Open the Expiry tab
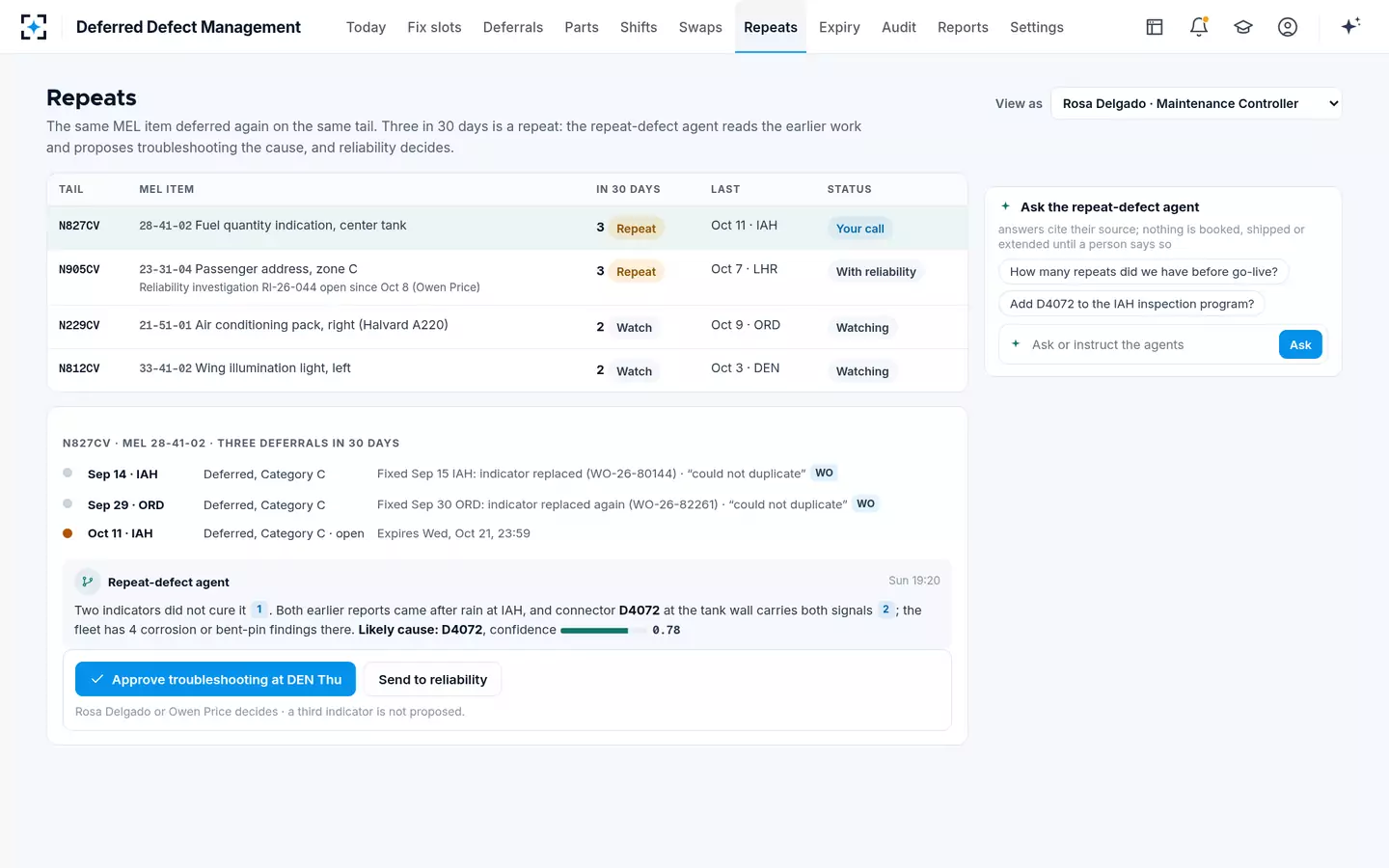Viewport: 1389px width, 868px height. click(839, 27)
